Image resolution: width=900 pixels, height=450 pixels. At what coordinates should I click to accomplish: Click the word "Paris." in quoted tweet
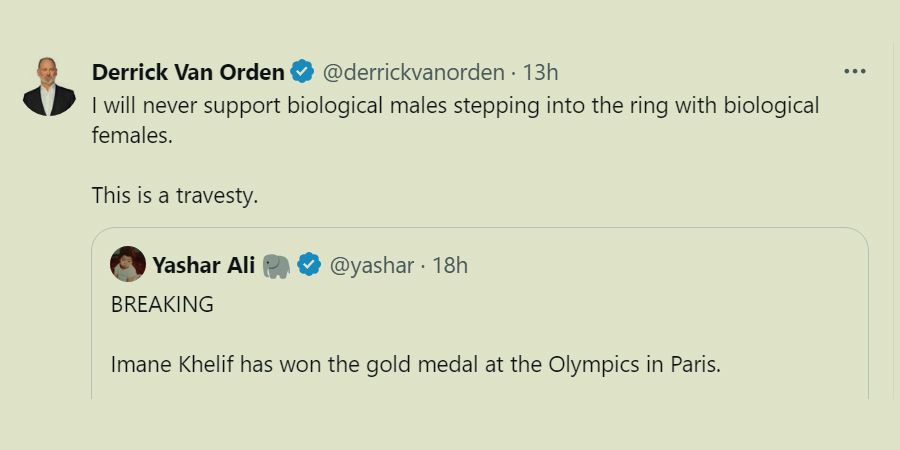point(696,364)
